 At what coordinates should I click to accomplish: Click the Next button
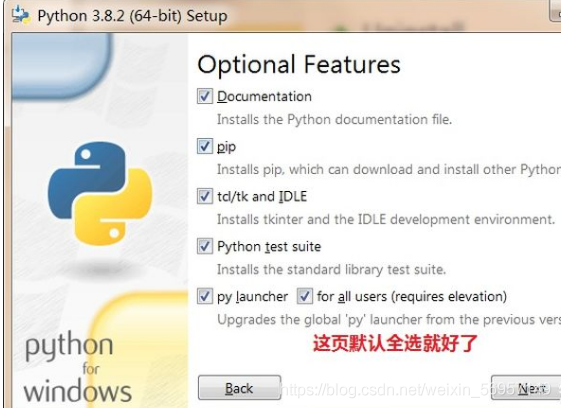tap(526, 388)
